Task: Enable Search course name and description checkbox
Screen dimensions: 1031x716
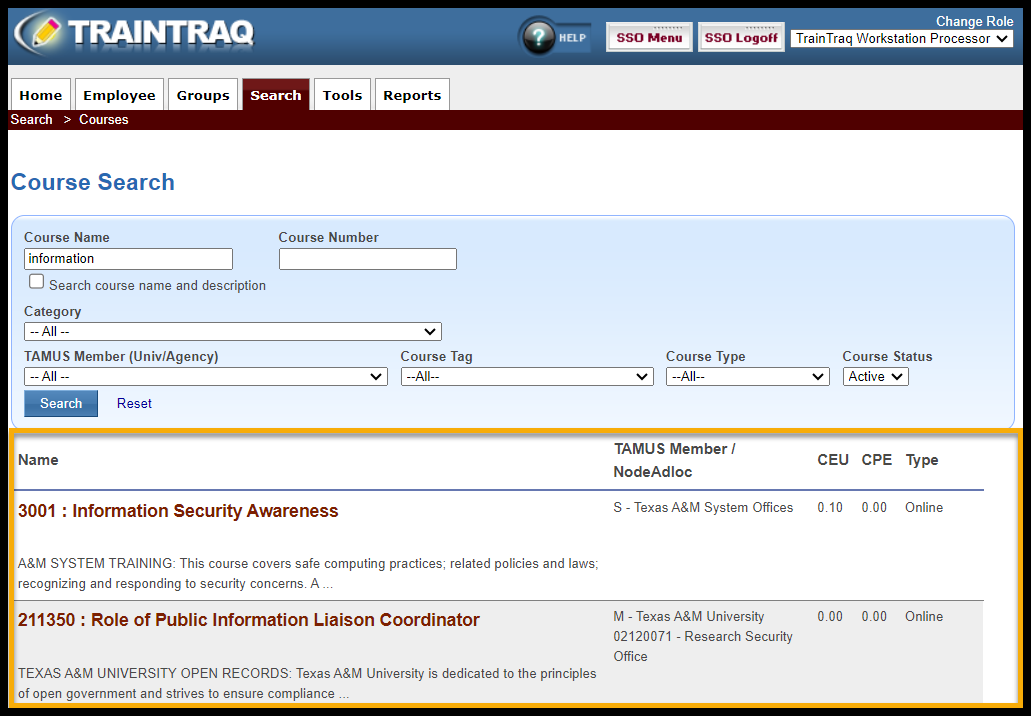Action: tap(37, 282)
